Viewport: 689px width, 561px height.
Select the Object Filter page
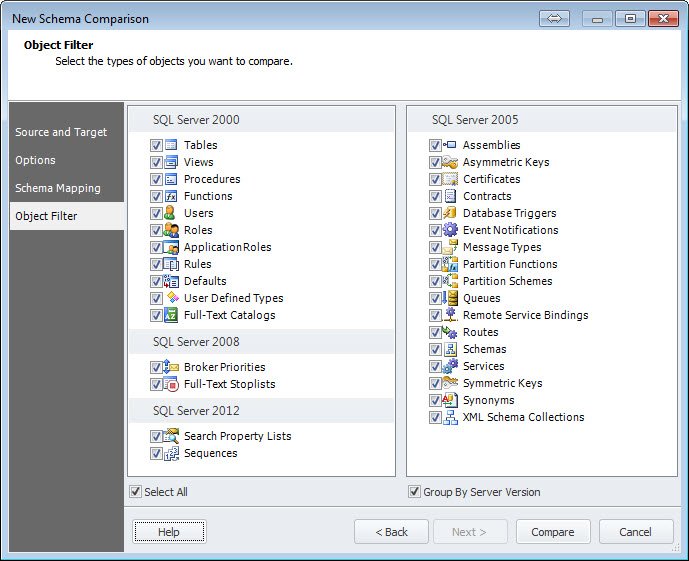click(x=67, y=216)
